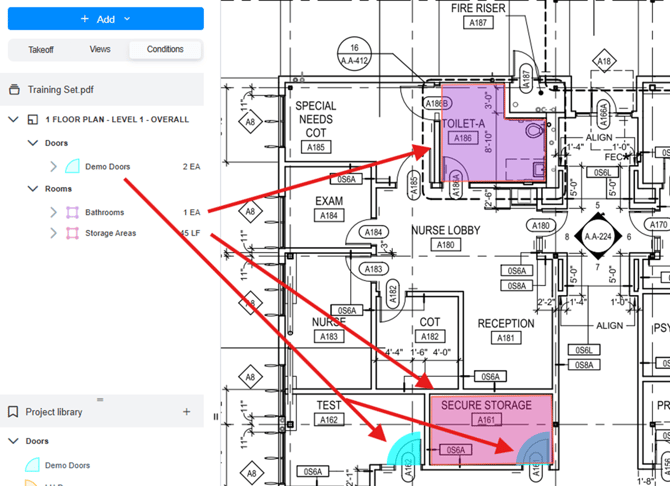Click the Training Set.pdf document icon
The image size is (670, 486).
click(14, 89)
